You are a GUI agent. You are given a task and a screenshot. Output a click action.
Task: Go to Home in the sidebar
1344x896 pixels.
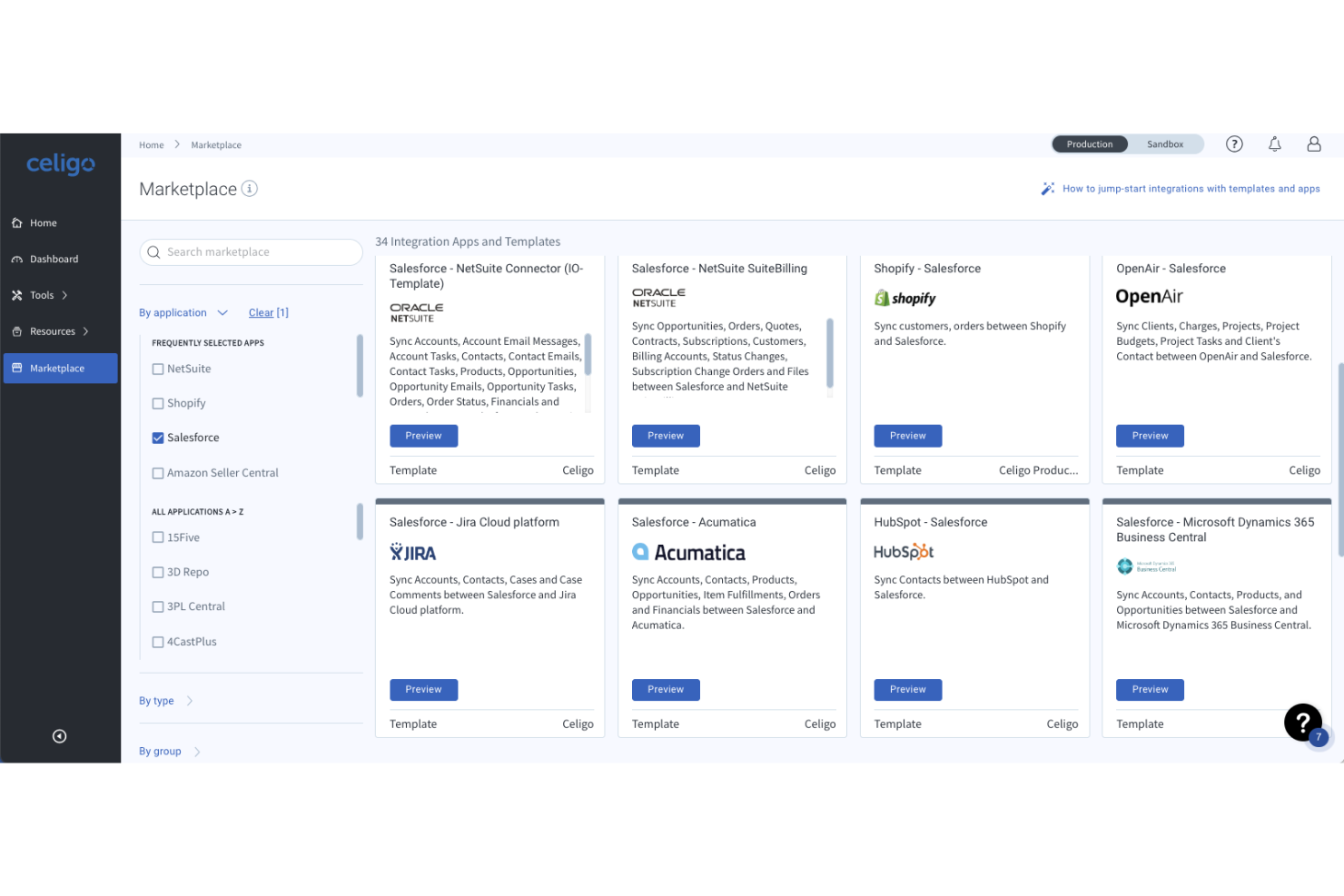60,222
